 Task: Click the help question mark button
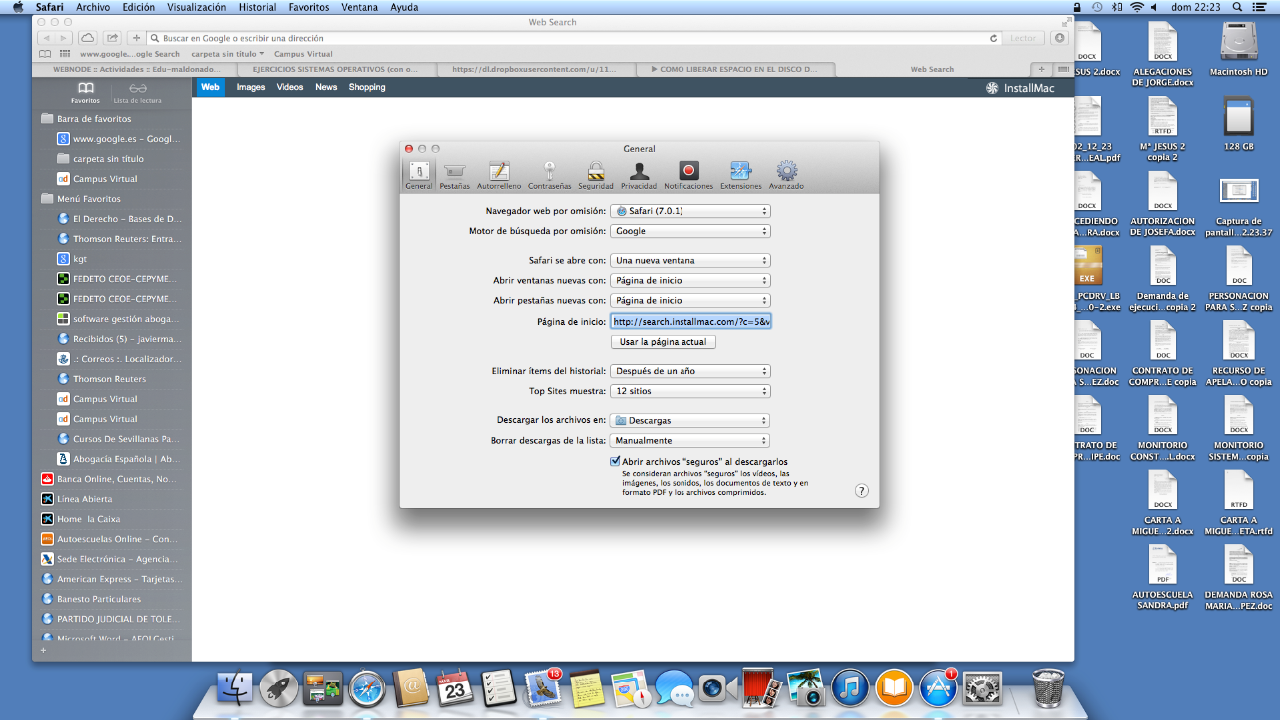(862, 491)
